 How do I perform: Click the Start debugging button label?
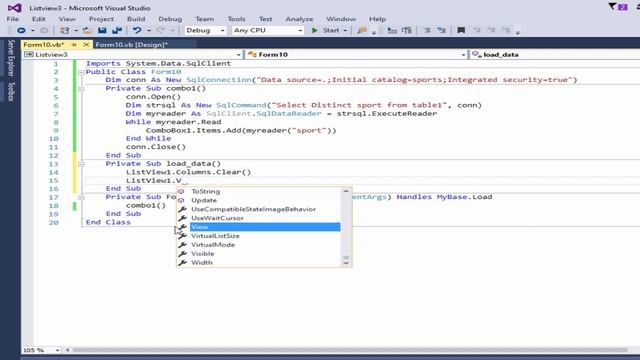pos(331,30)
